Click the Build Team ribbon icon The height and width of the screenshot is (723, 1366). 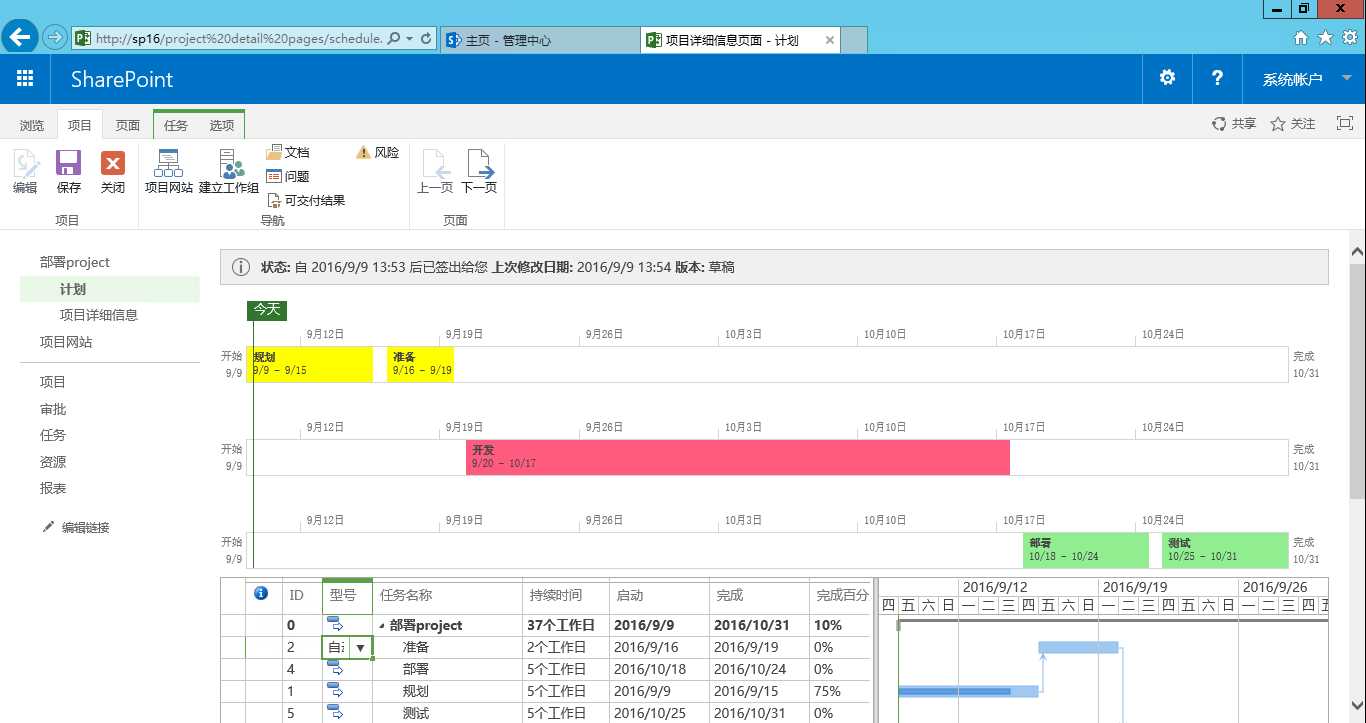click(x=229, y=171)
